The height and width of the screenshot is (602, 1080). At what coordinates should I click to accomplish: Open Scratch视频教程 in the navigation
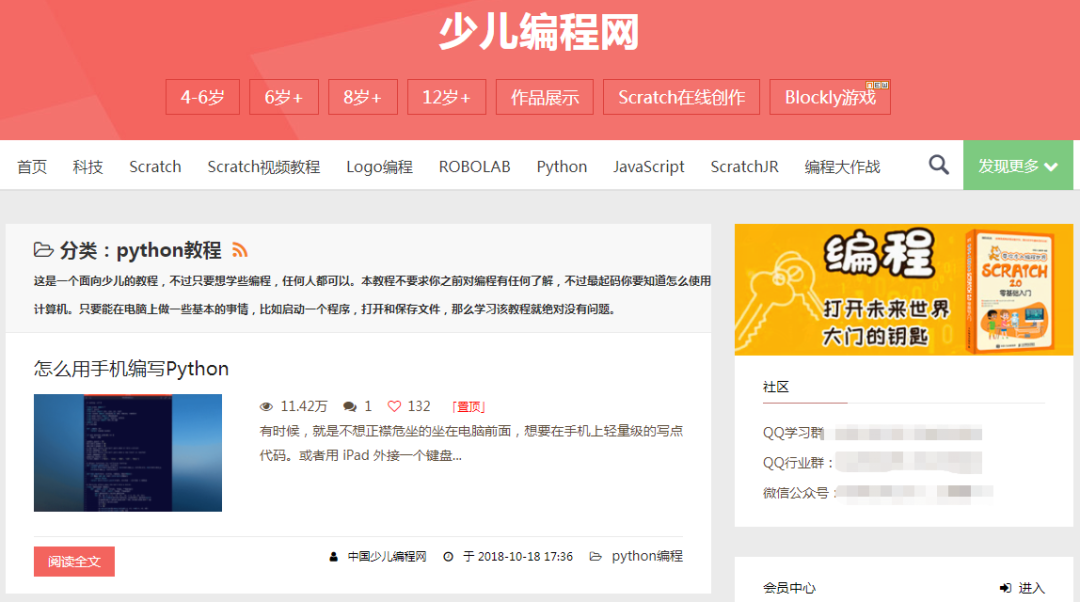point(263,167)
